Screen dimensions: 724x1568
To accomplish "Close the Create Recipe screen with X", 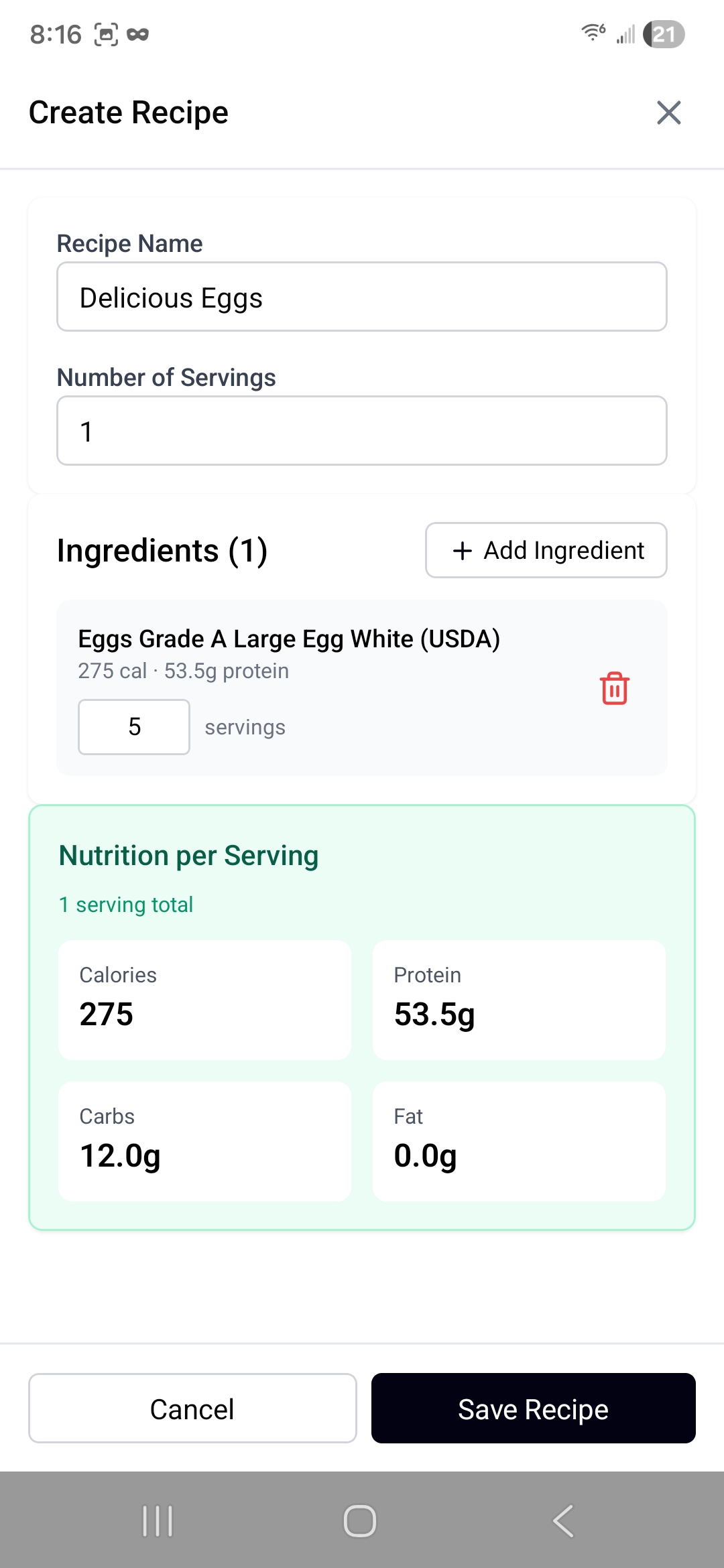I will [x=668, y=113].
